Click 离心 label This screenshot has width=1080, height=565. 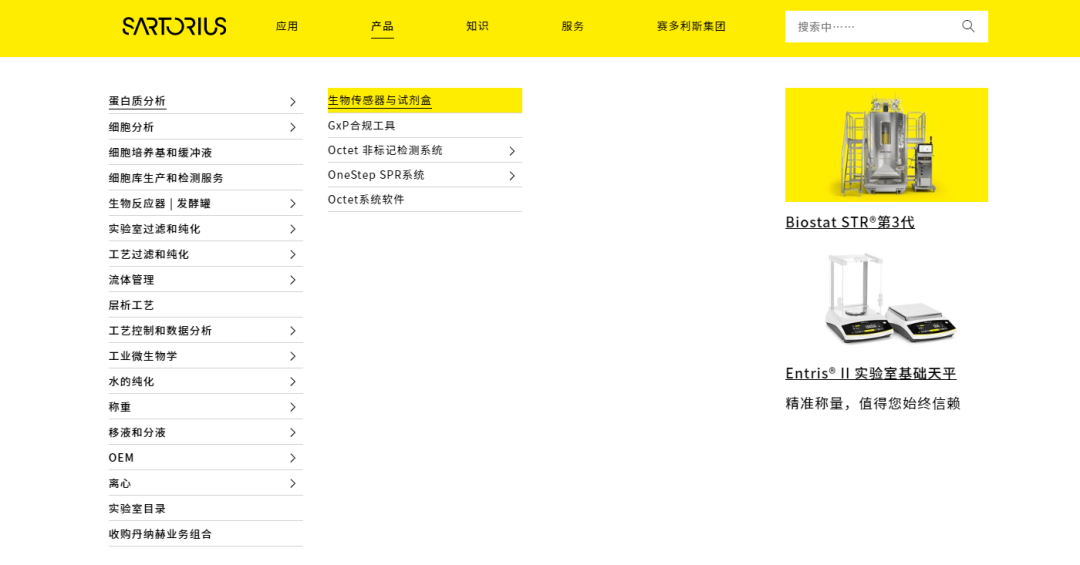(120, 484)
